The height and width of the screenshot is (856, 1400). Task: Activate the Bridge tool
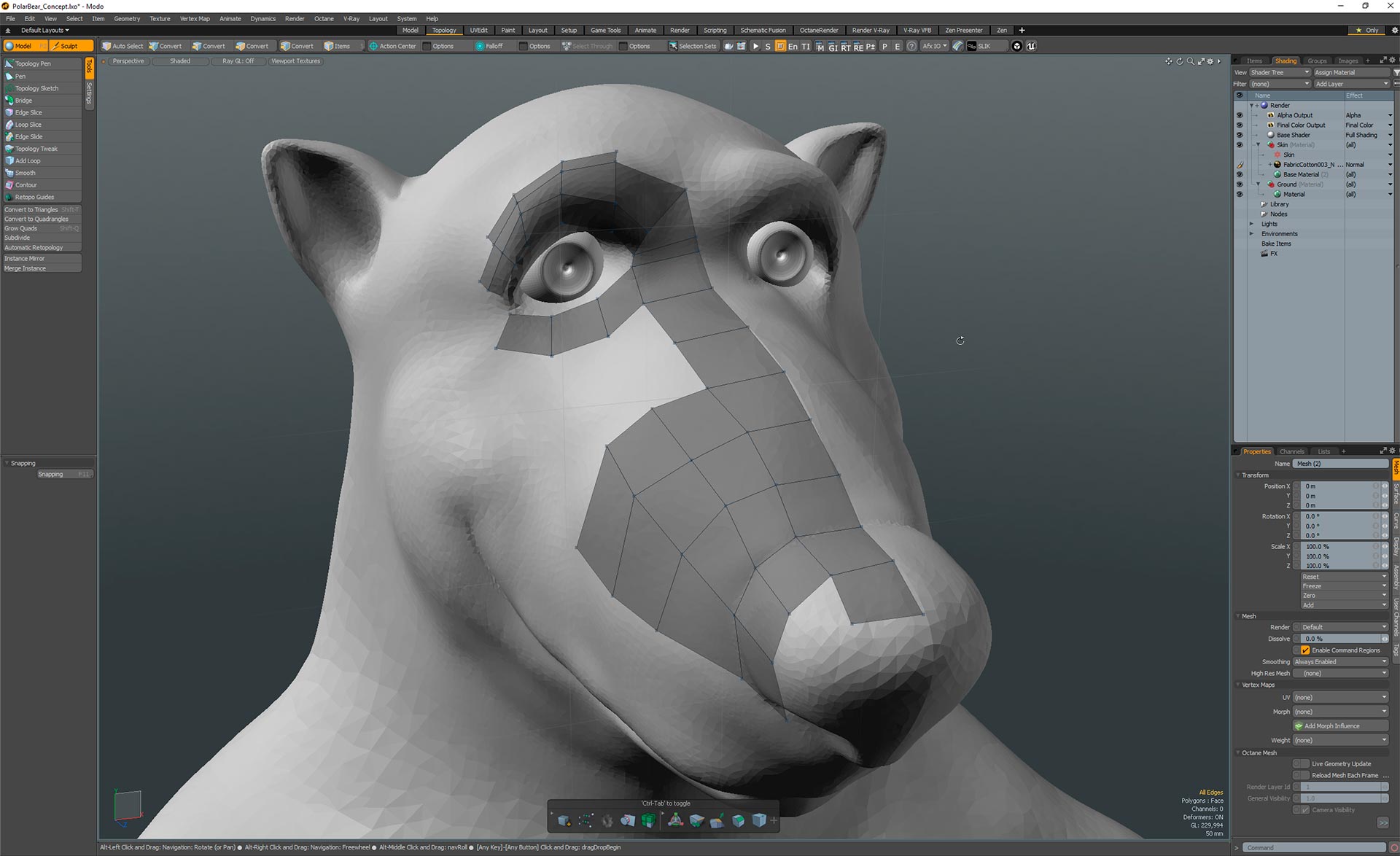pos(23,101)
